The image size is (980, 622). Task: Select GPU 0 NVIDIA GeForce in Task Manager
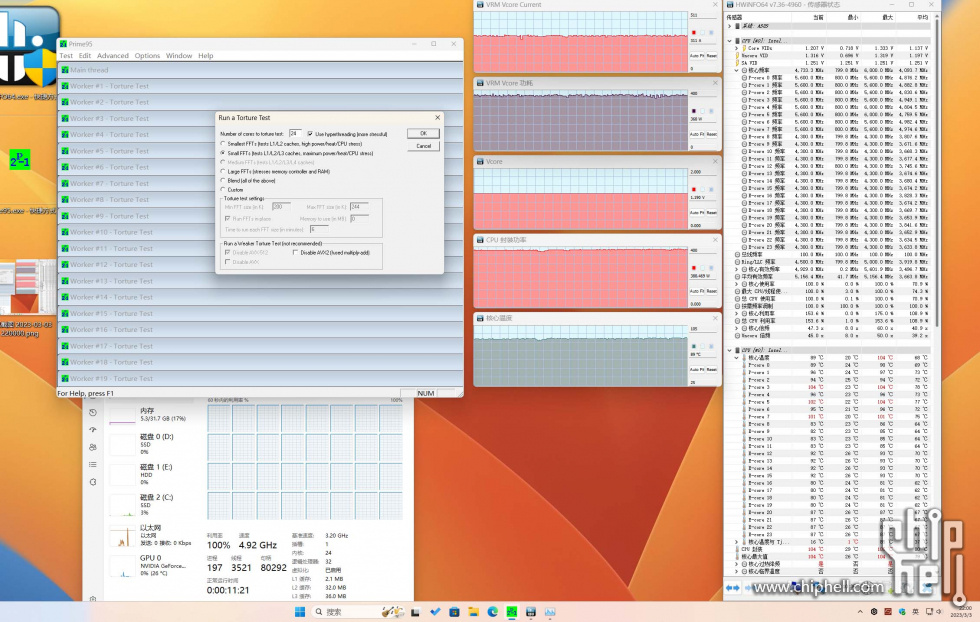(151, 564)
